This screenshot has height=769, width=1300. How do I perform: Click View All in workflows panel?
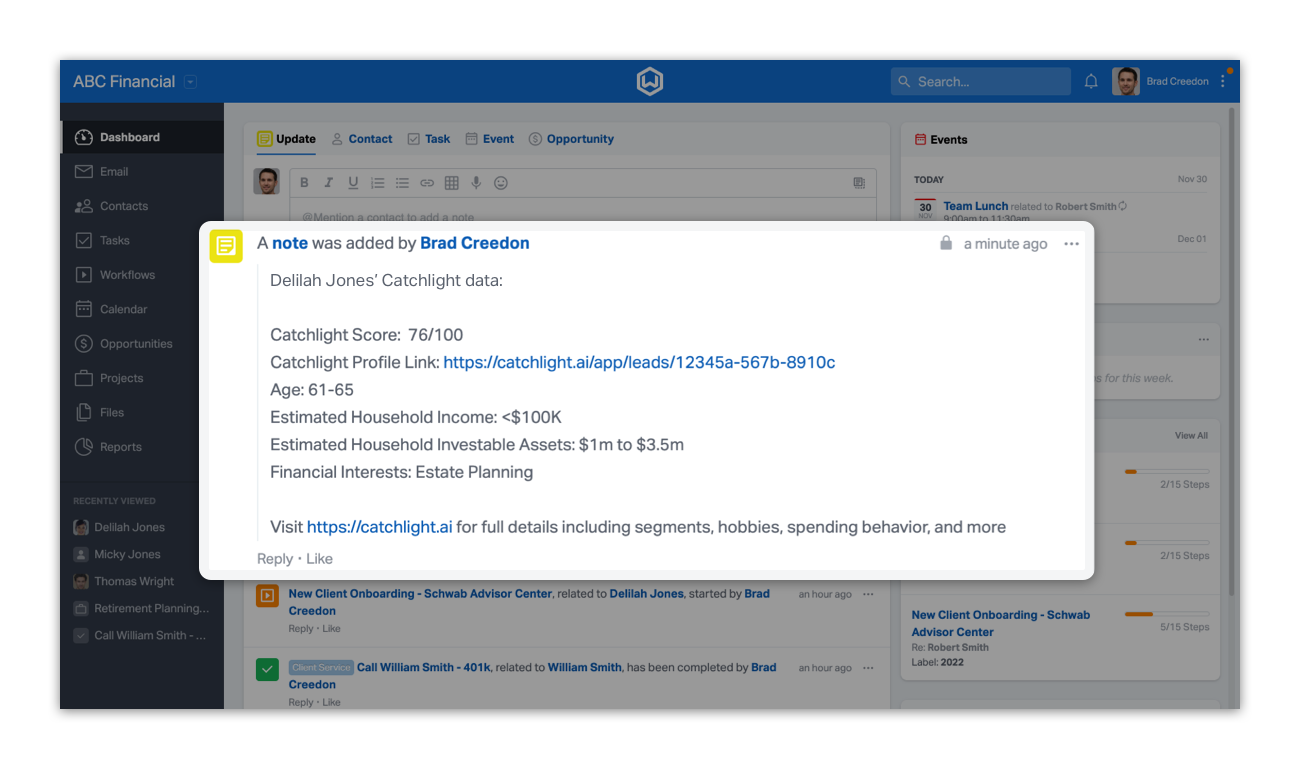(x=1191, y=435)
